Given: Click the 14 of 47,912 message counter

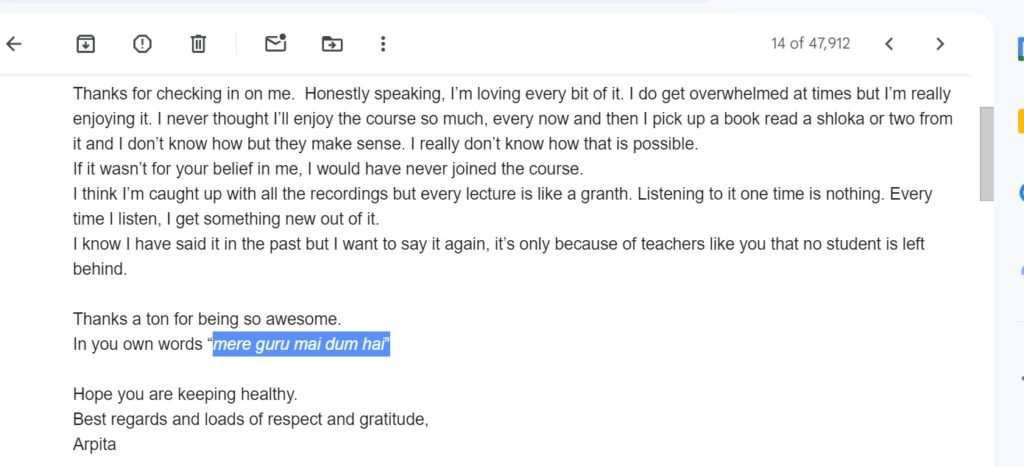Looking at the screenshot, I should [x=810, y=44].
